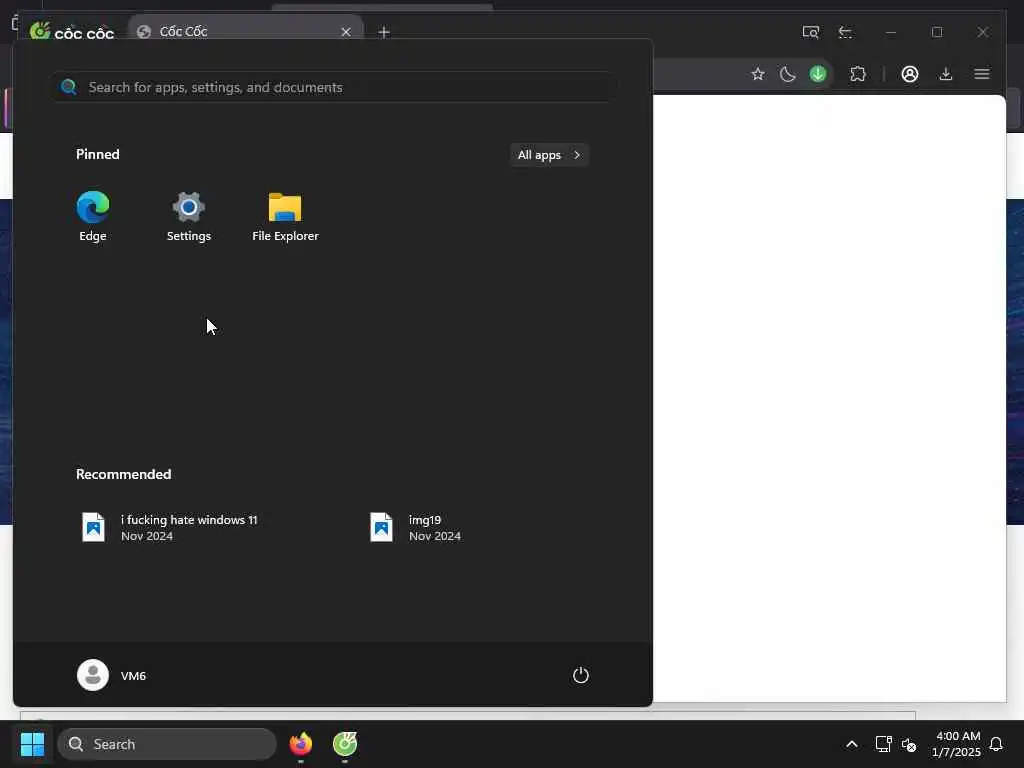Open the pinned Edge app
Screen dimensions: 1024x768
pos(93,217)
